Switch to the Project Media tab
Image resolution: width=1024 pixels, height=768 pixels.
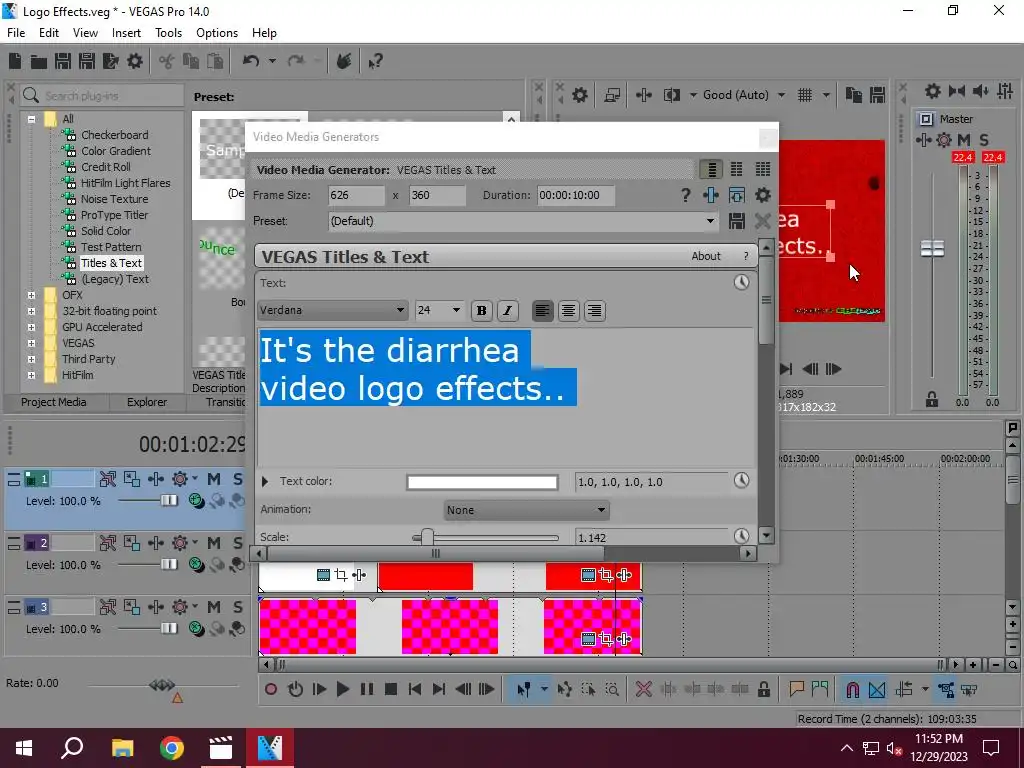click(54, 402)
